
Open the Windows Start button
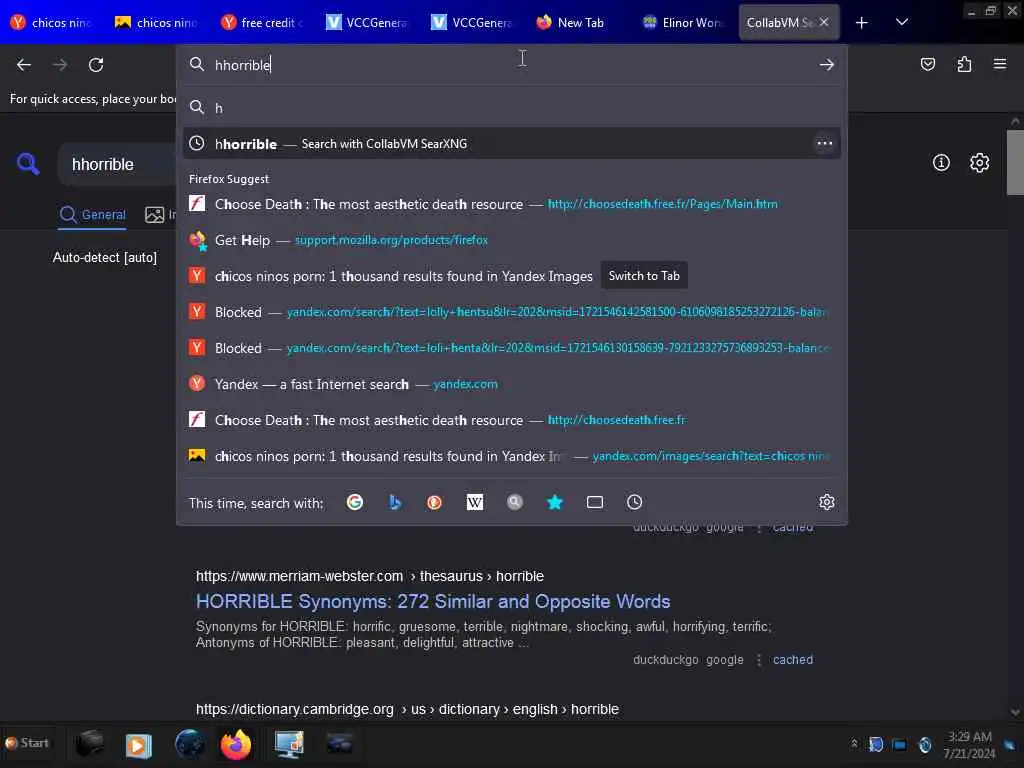27,743
